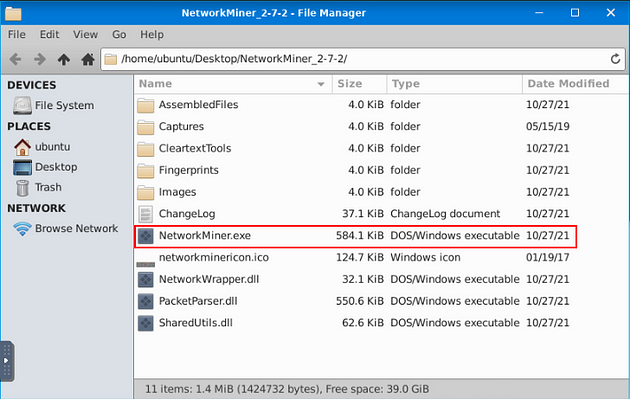Sort by the Type column header

click(454, 84)
